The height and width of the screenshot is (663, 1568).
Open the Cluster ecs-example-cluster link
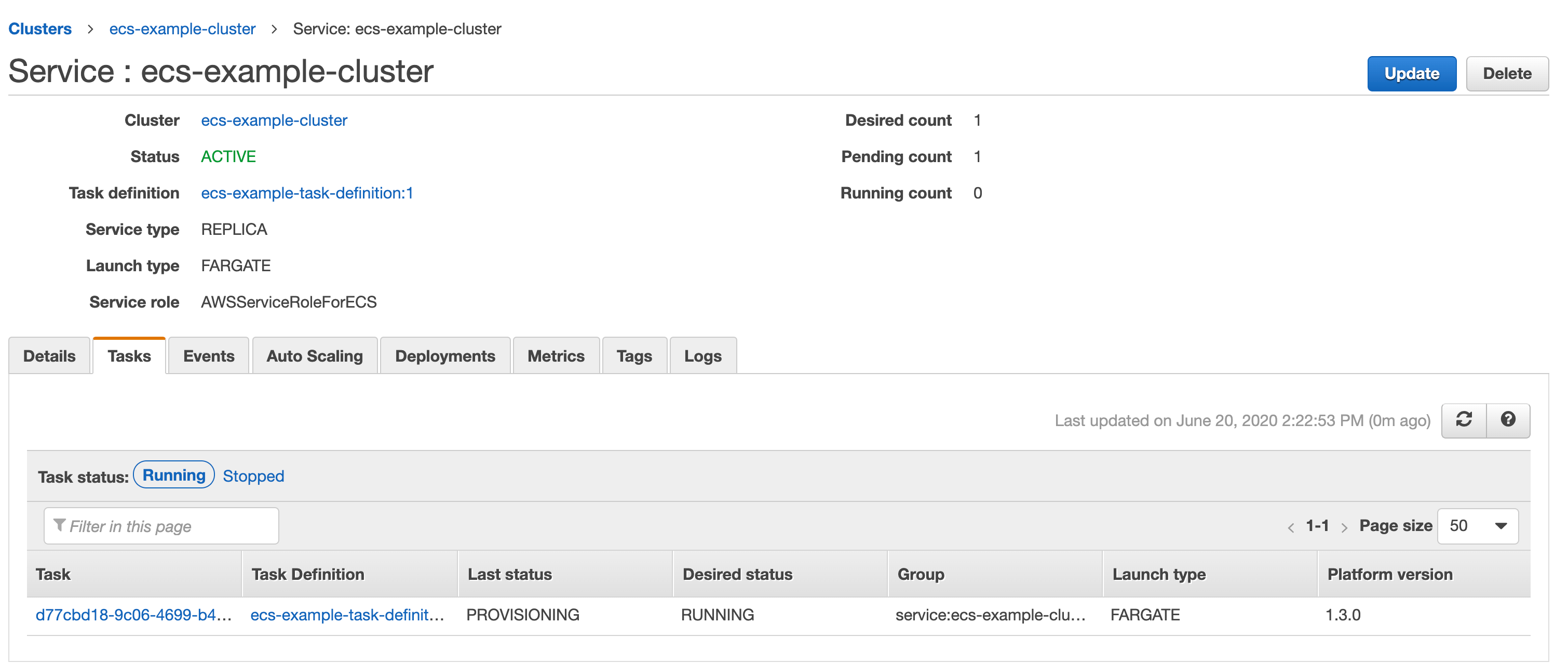tap(274, 120)
